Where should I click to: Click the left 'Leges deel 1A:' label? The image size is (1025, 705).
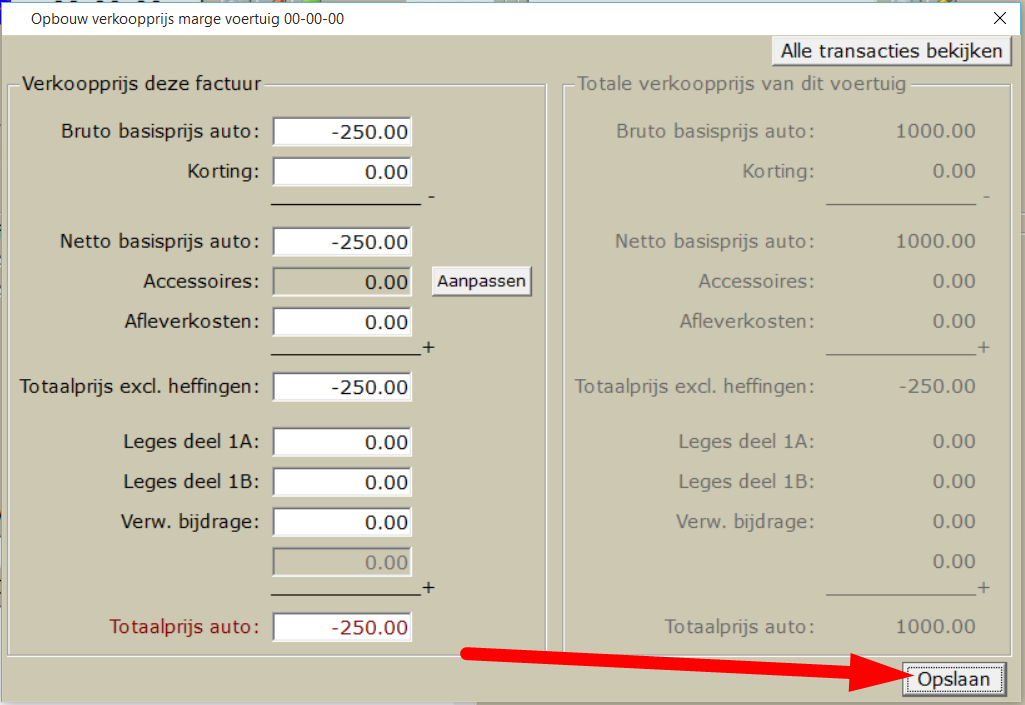192,441
